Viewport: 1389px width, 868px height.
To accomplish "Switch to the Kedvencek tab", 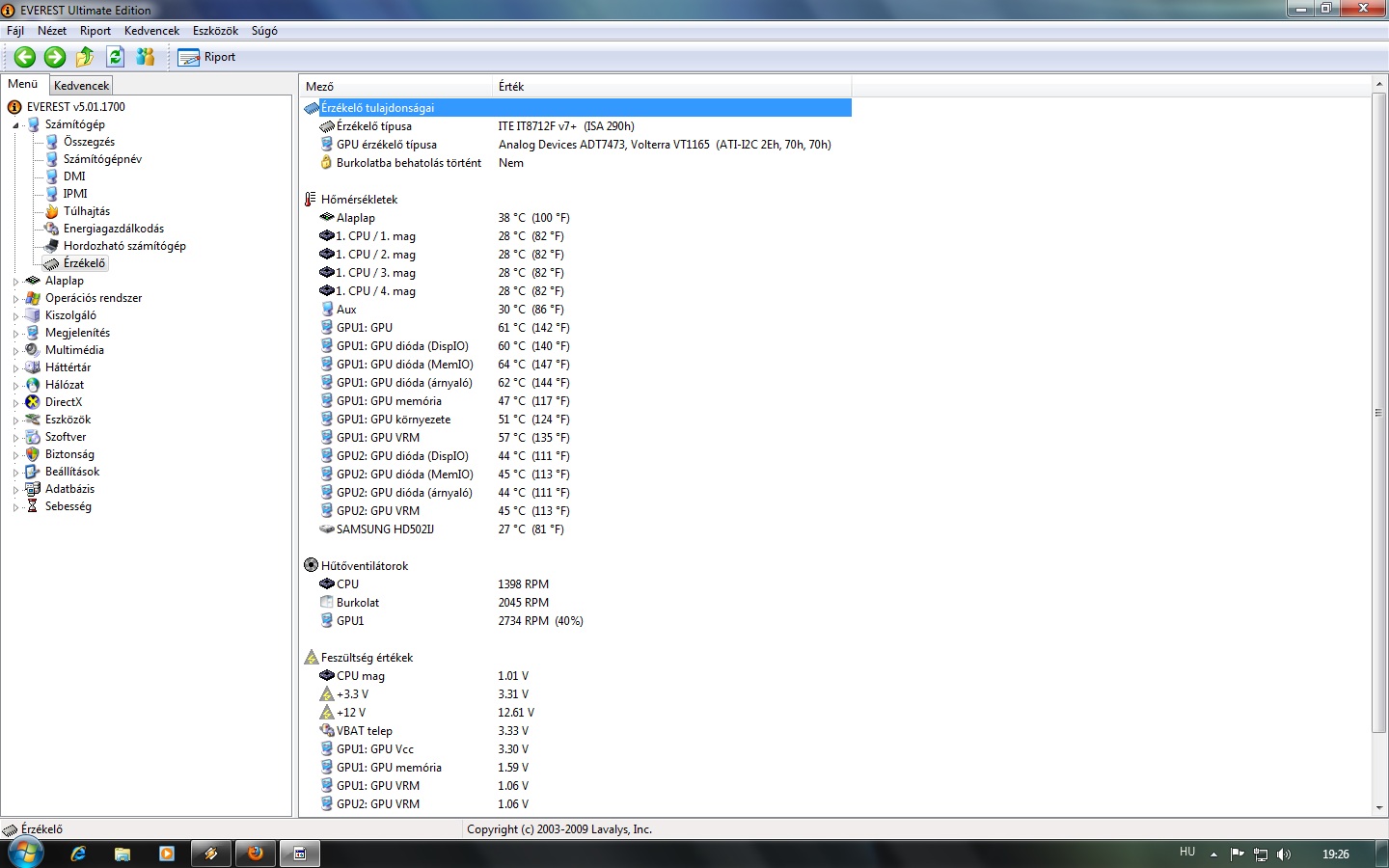I will click(x=81, y=86).
